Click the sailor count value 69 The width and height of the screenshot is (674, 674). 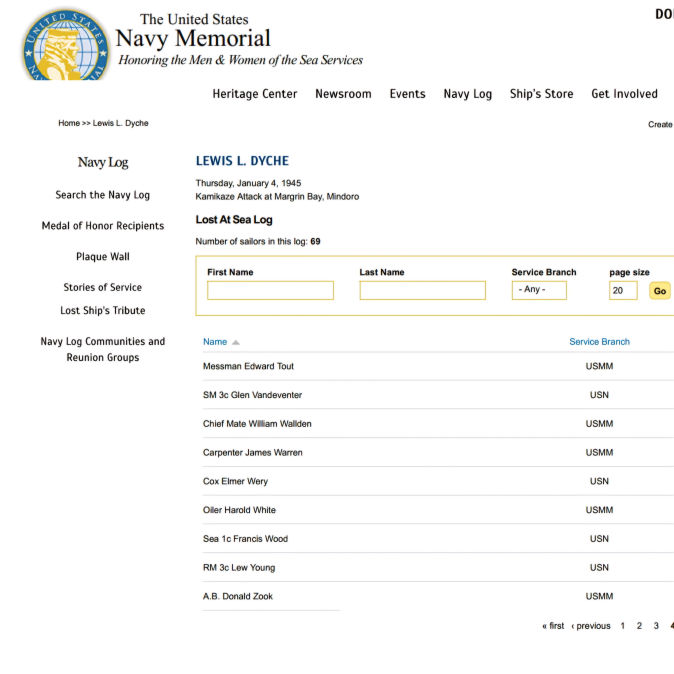(x=315, y=242)
